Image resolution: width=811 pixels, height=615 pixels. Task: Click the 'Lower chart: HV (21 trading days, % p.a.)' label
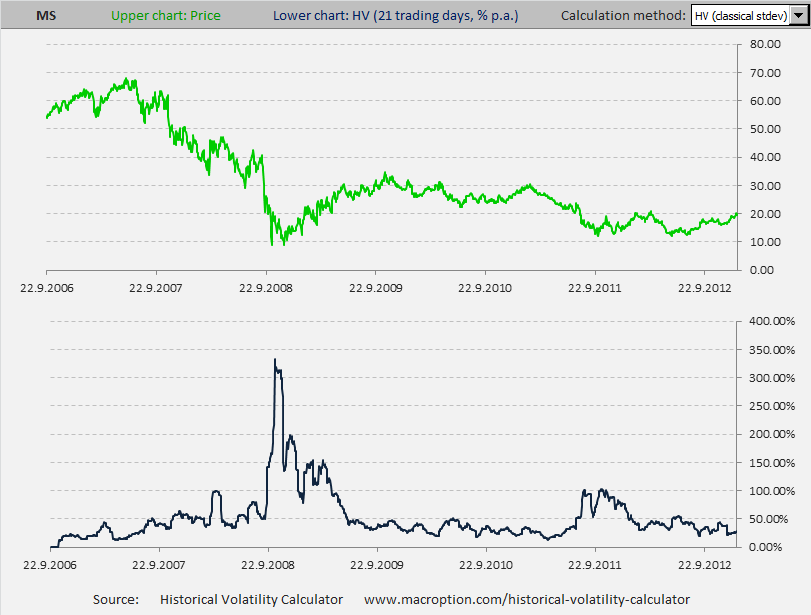tap(396, 16)
